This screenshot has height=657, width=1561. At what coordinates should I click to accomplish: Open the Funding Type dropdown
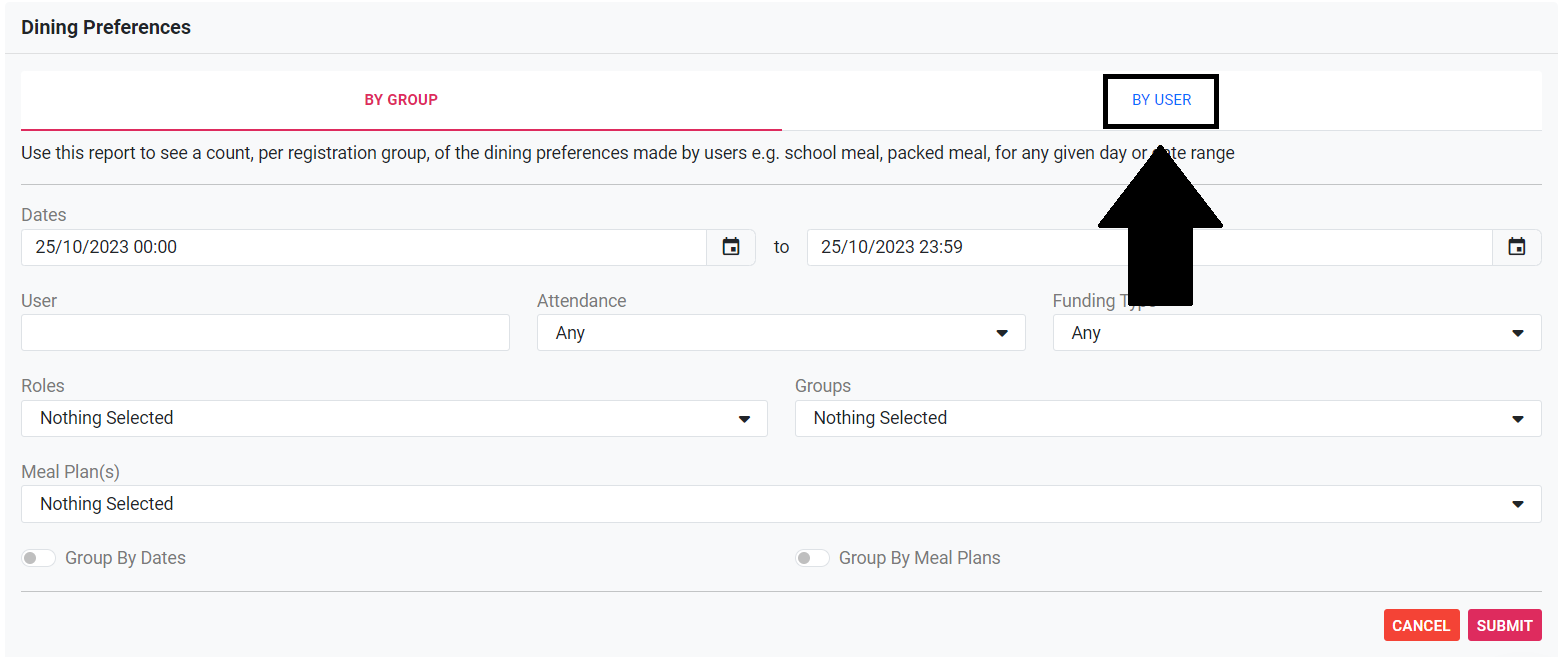pyautogui.click(x=1296, y=333)
